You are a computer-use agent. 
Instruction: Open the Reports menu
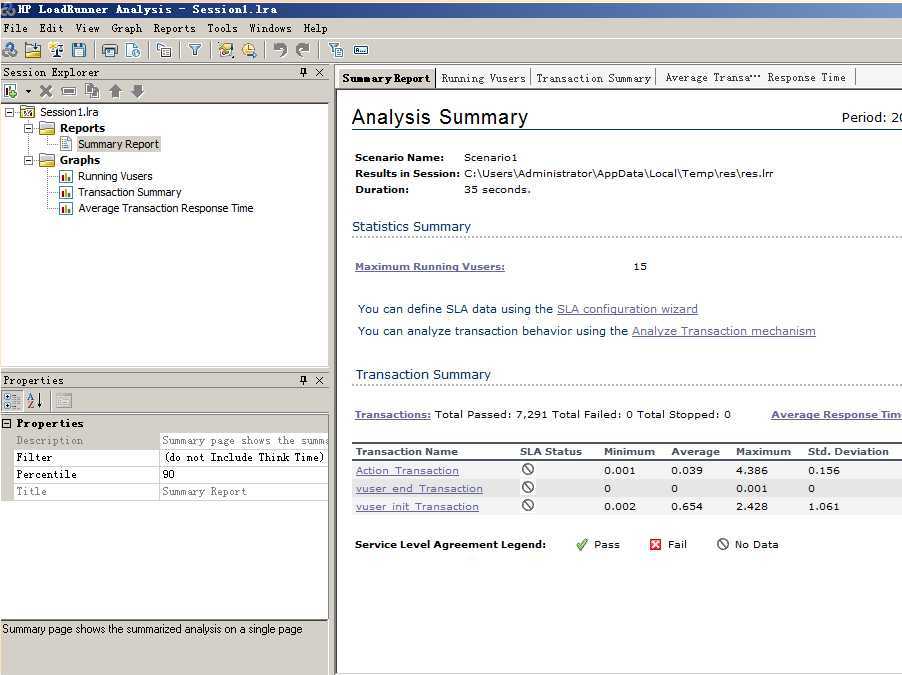click(174, 28)
